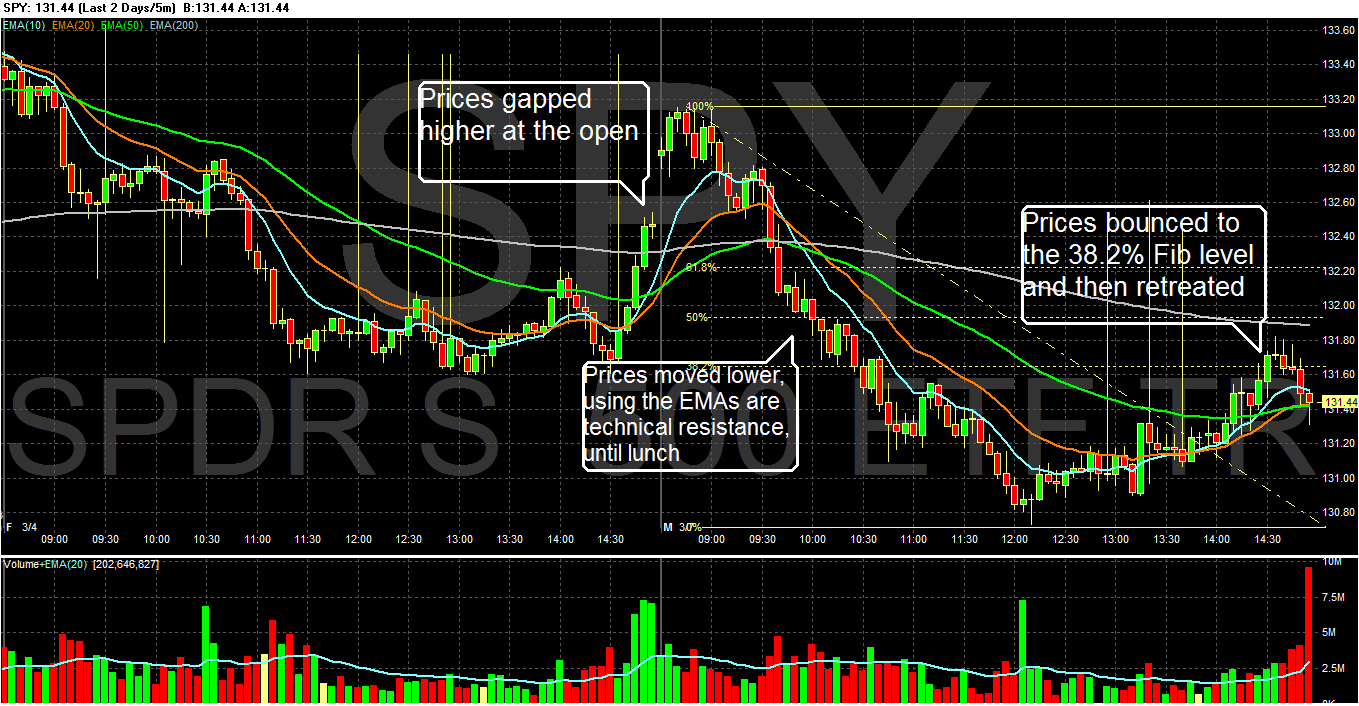The width and height of the screenshot is (1359, 706).
Task: Click the 132.80 price axis label
Action: 1338,168
